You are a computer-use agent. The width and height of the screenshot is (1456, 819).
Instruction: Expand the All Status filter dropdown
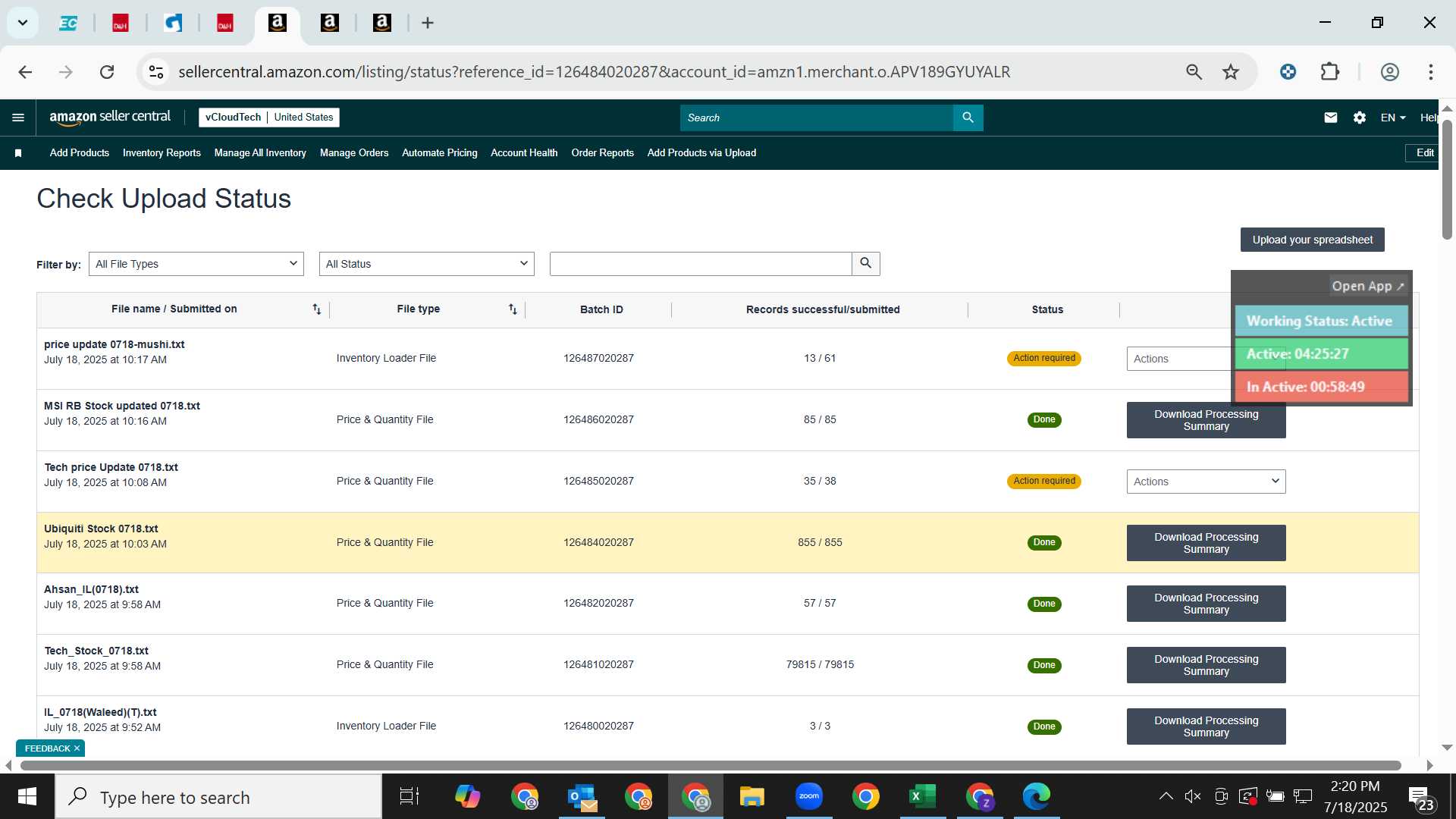coord(427,264)
